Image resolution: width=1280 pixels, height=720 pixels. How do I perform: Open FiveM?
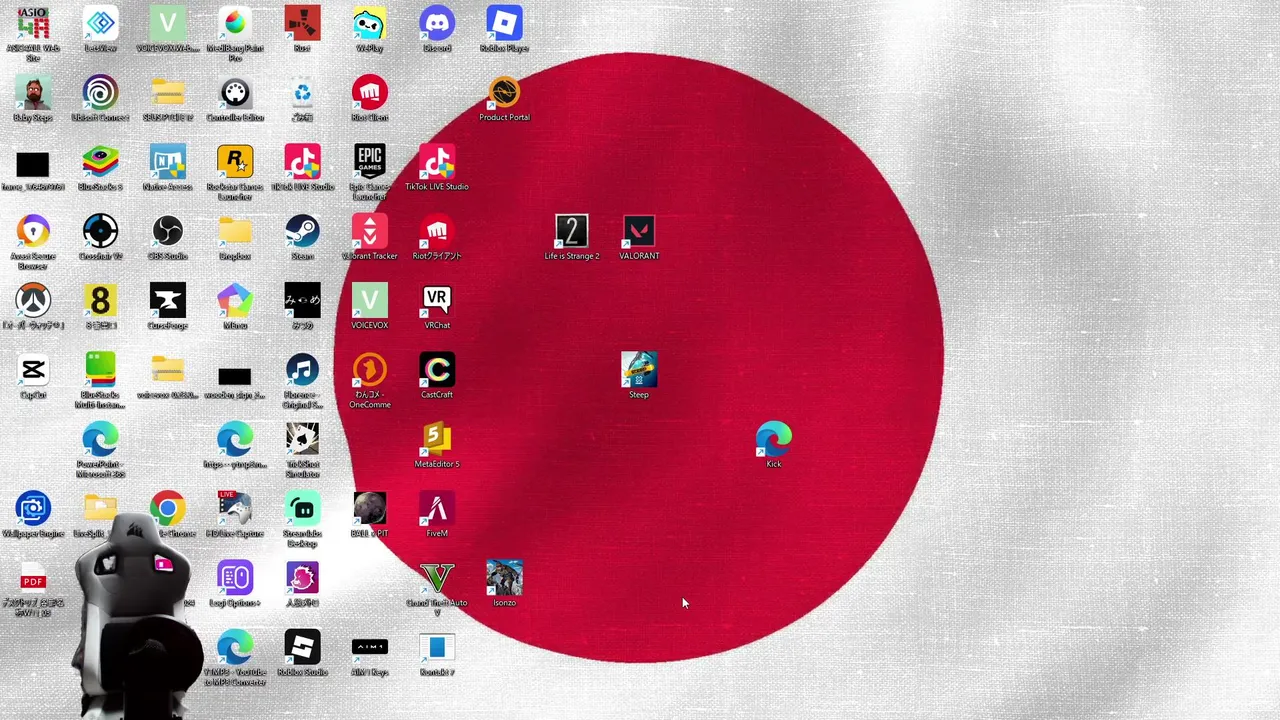coord(437,508)
